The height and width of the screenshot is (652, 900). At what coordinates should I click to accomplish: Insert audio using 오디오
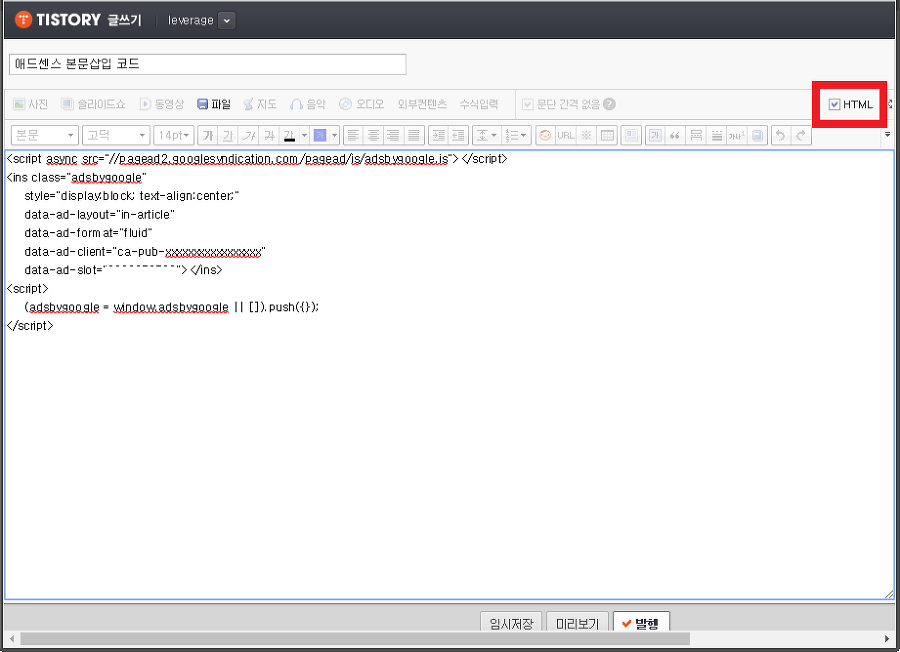362,104
